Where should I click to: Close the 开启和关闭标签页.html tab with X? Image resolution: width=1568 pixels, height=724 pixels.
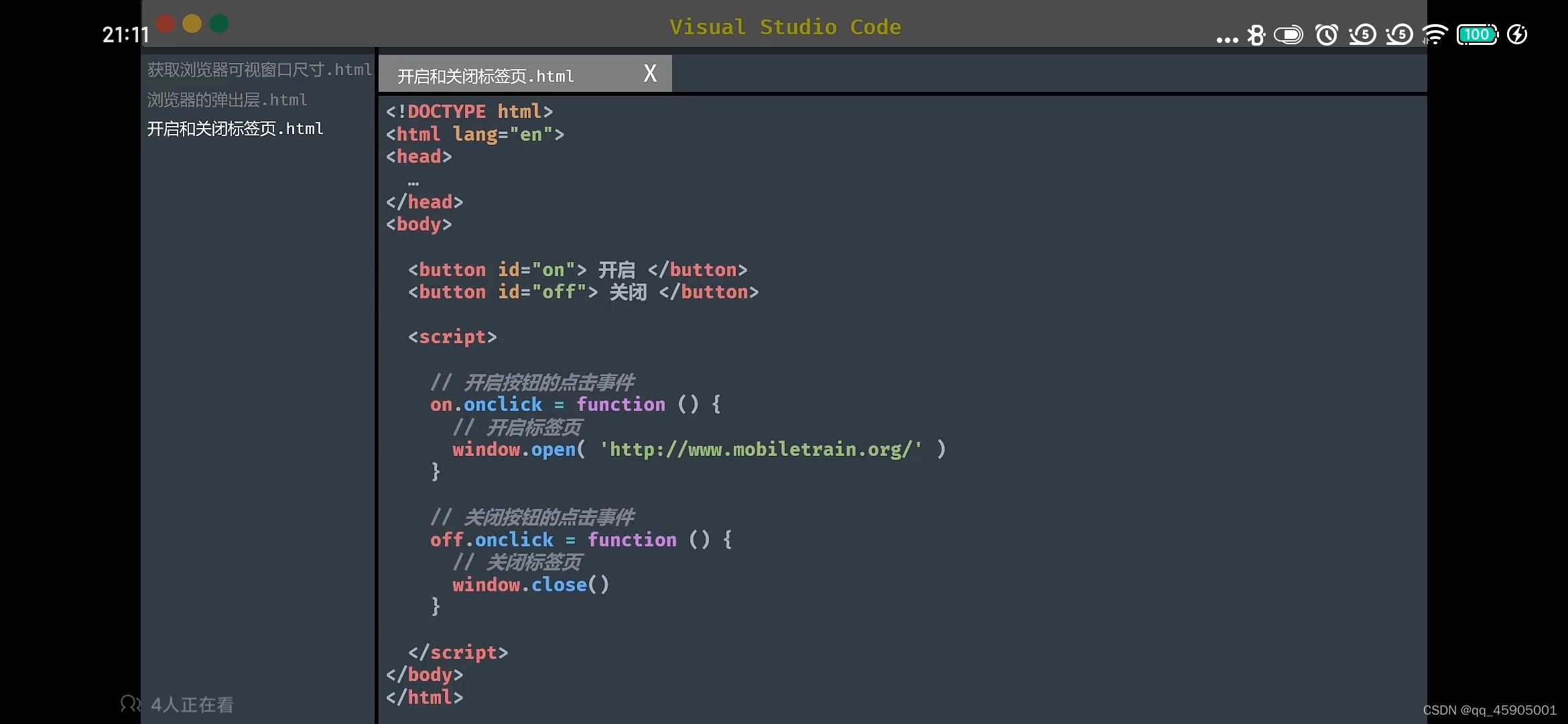click(650, 73)
